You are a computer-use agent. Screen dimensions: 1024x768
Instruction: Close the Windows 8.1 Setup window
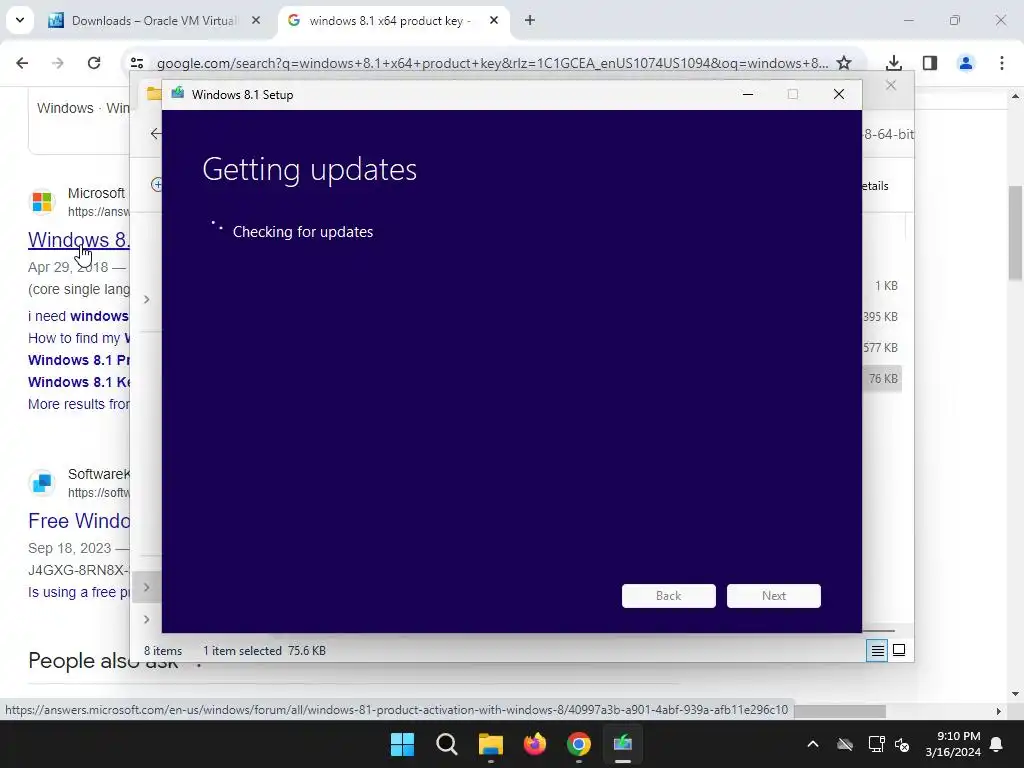click(839, 94)
